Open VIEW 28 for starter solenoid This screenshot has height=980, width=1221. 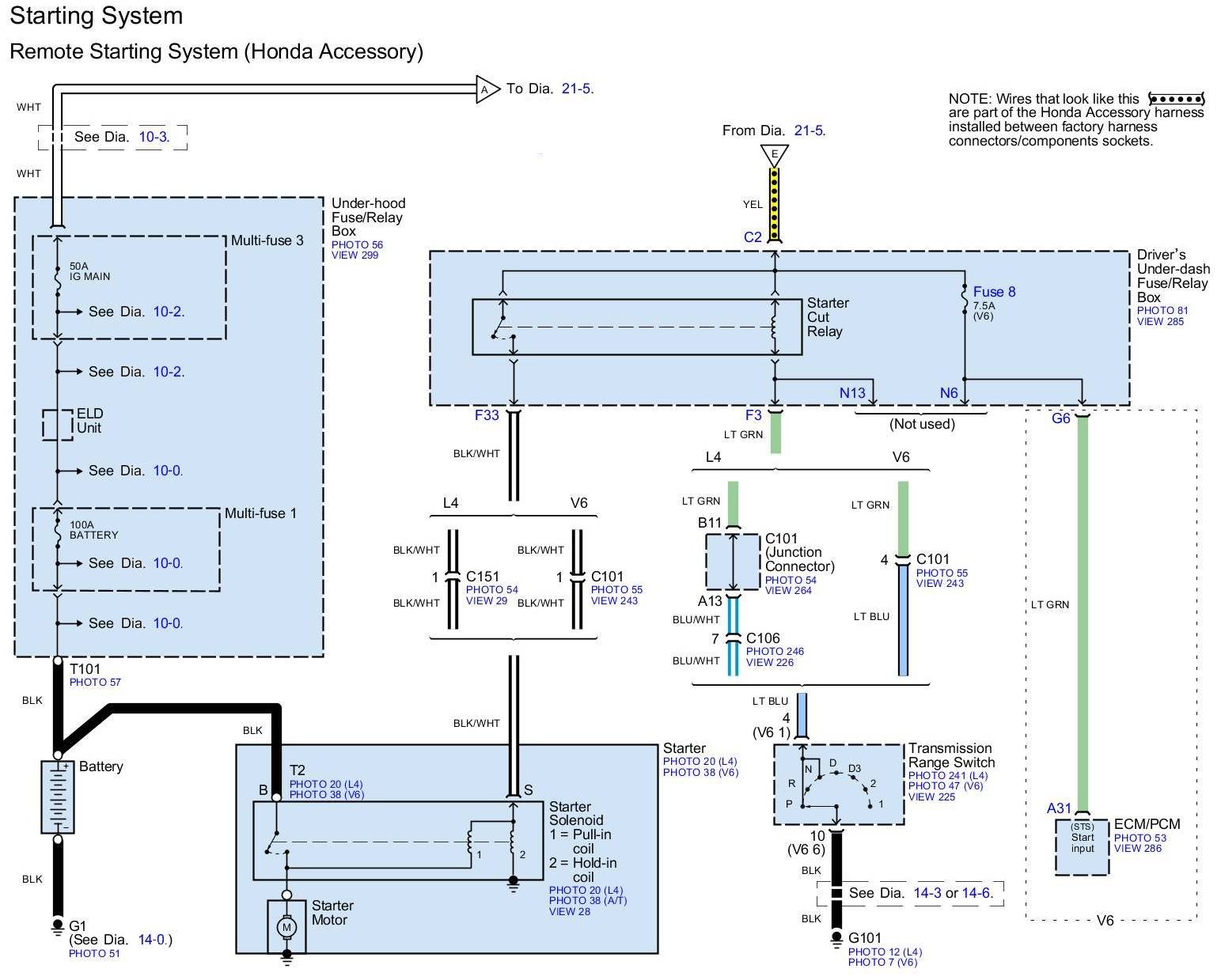click(x=569, y=911)
